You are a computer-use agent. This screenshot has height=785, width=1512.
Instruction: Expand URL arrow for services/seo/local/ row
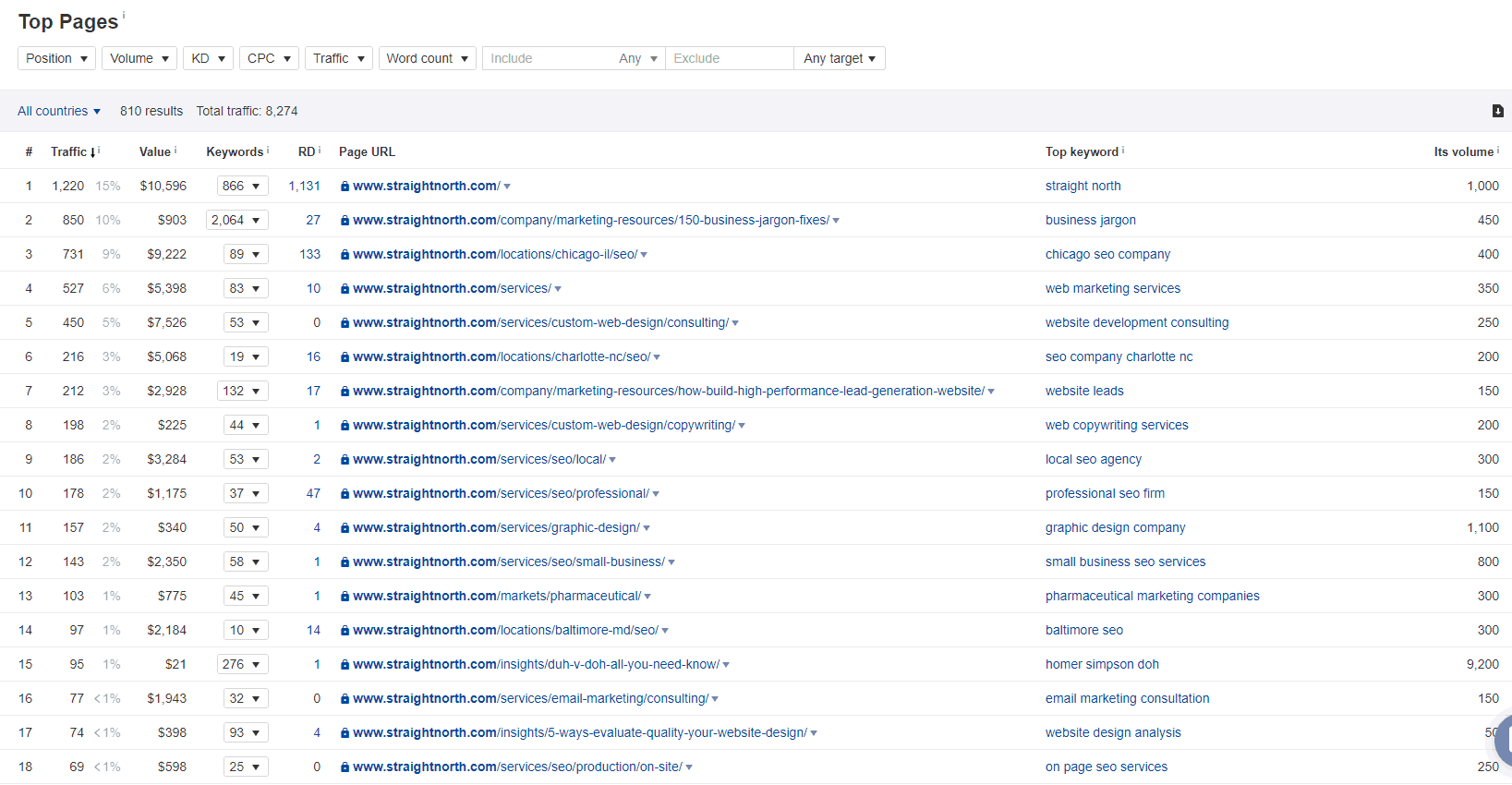(612, 460)
